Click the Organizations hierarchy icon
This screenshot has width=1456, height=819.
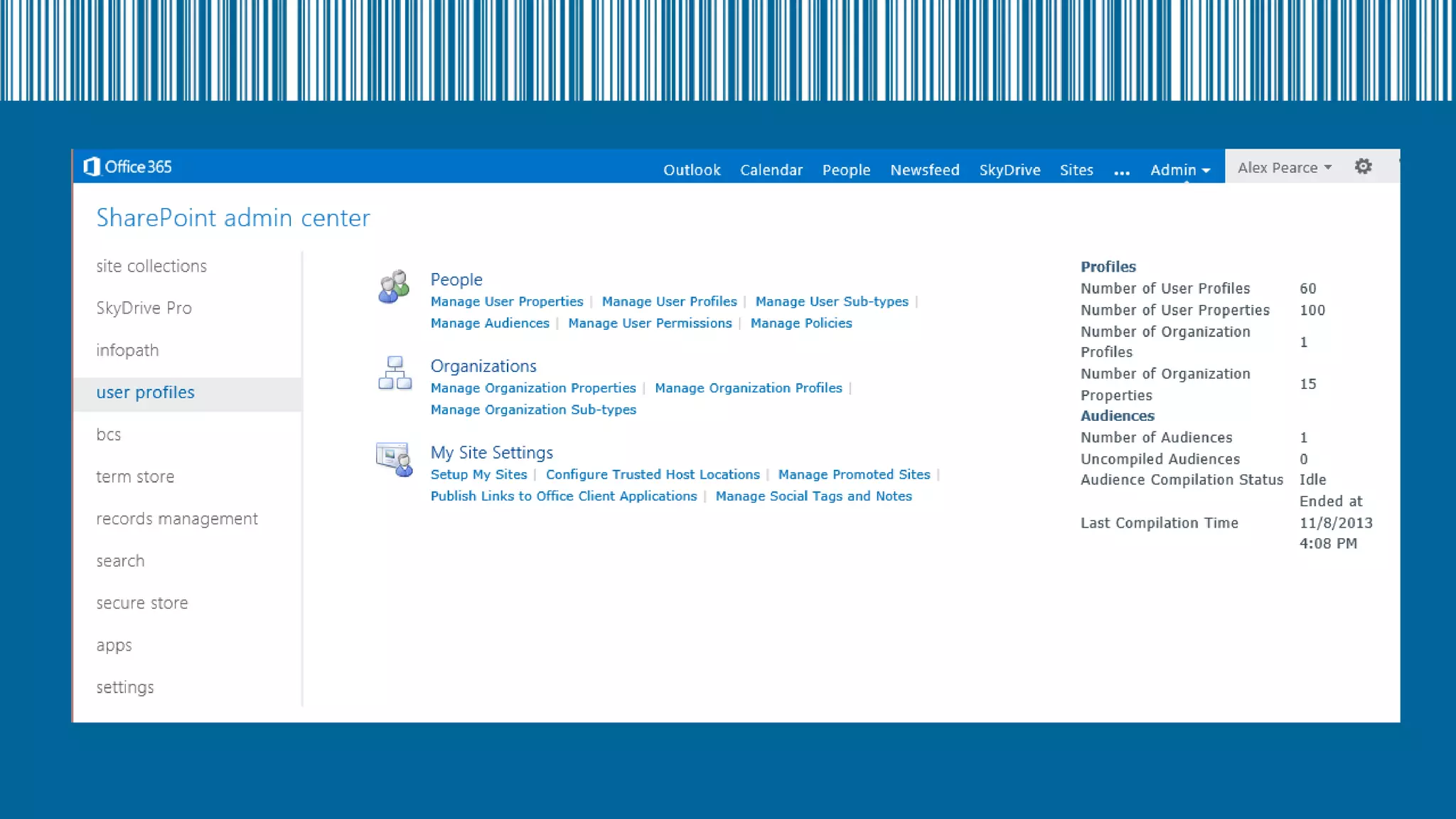pyautogui.click(x=395, y=373)
